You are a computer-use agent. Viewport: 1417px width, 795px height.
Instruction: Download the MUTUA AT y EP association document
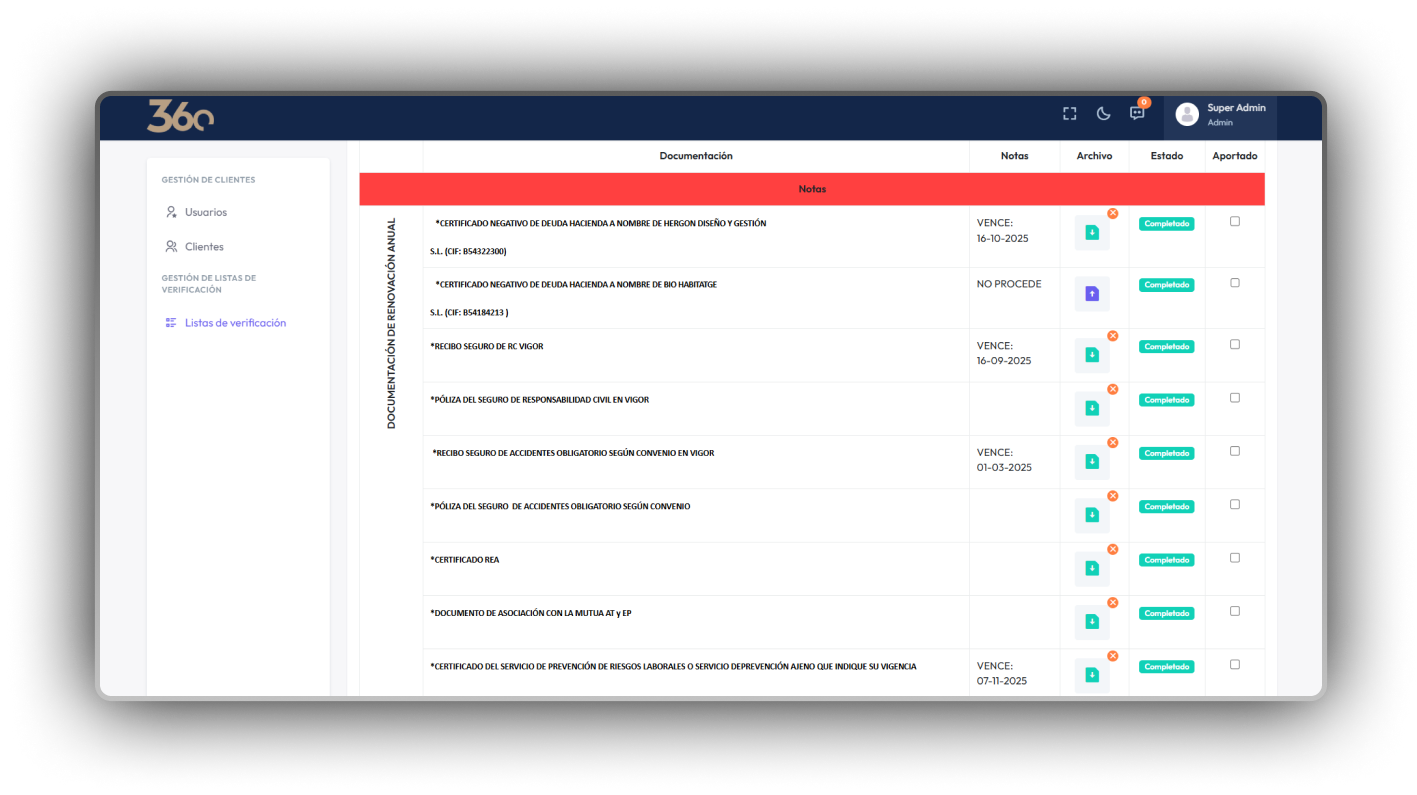coord(1092,622)
